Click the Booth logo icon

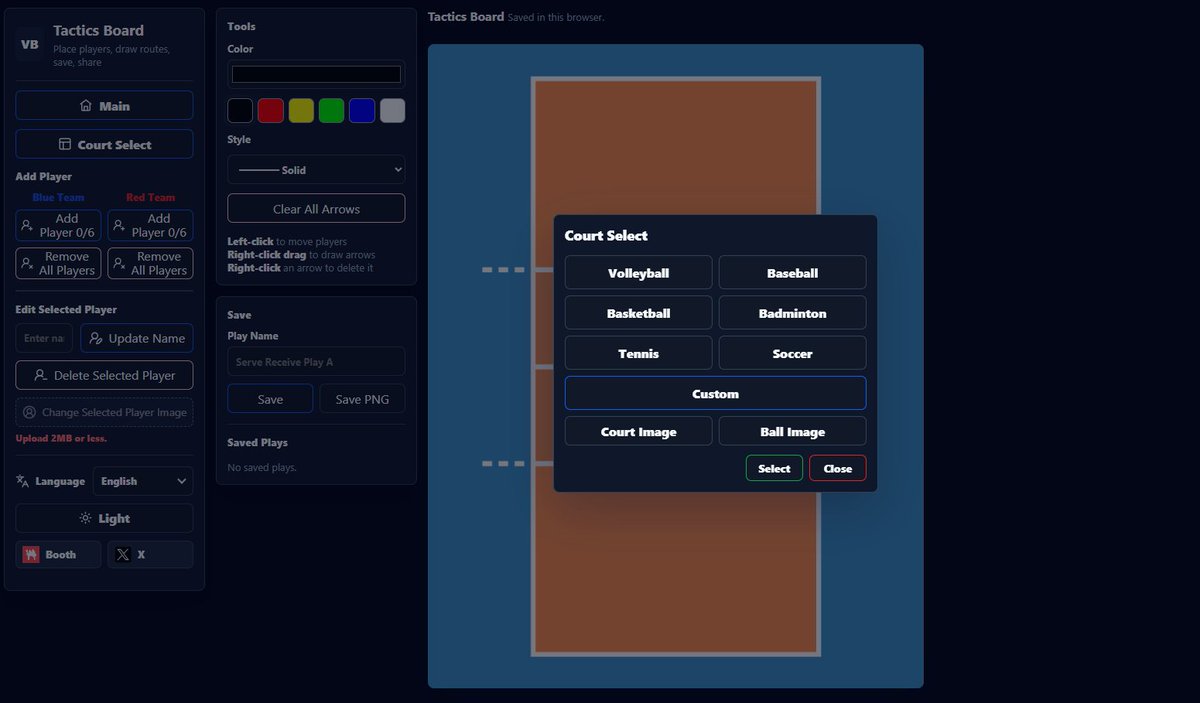(x=31, y=554)
